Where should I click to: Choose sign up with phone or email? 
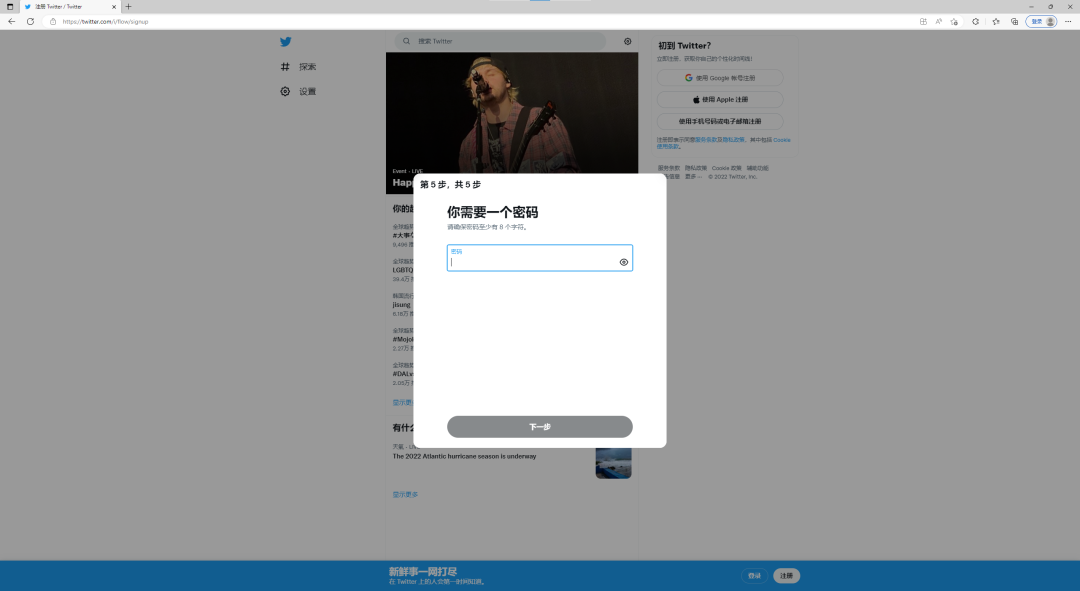pyautogui.click(x=720, y=121)
